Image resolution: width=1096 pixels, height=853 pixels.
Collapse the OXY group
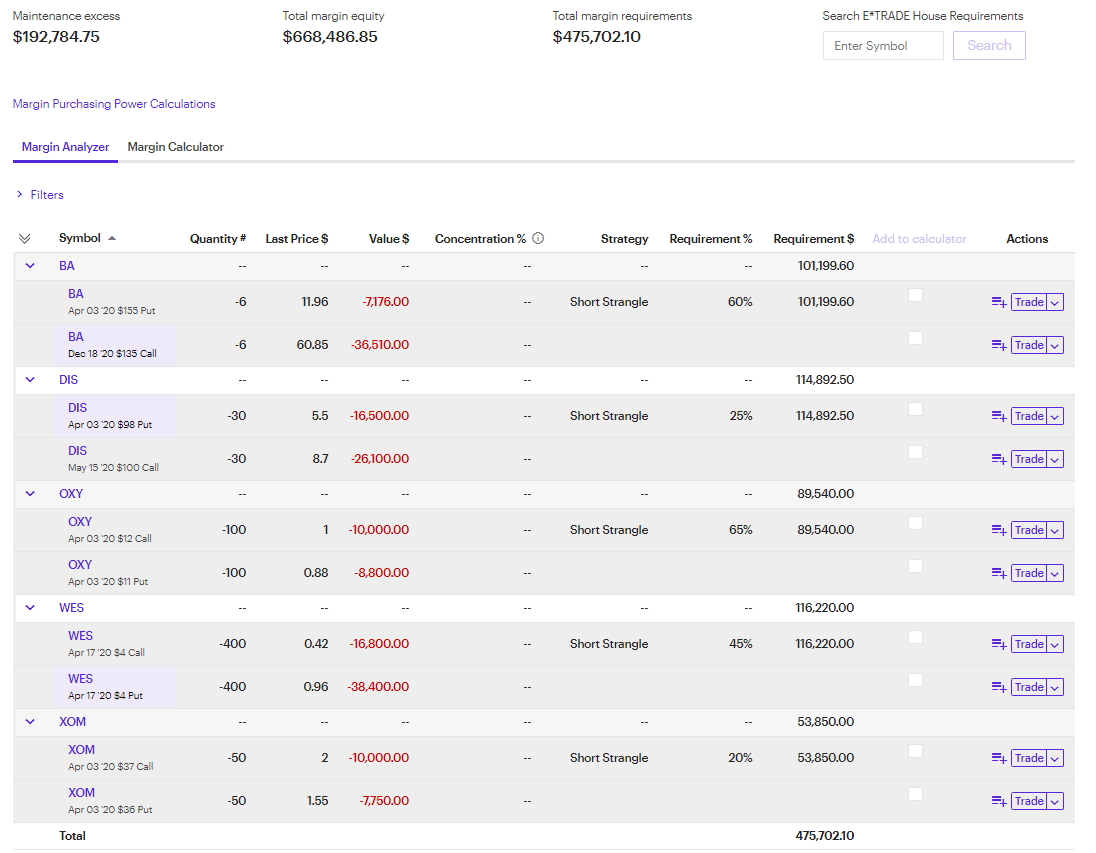30,494
